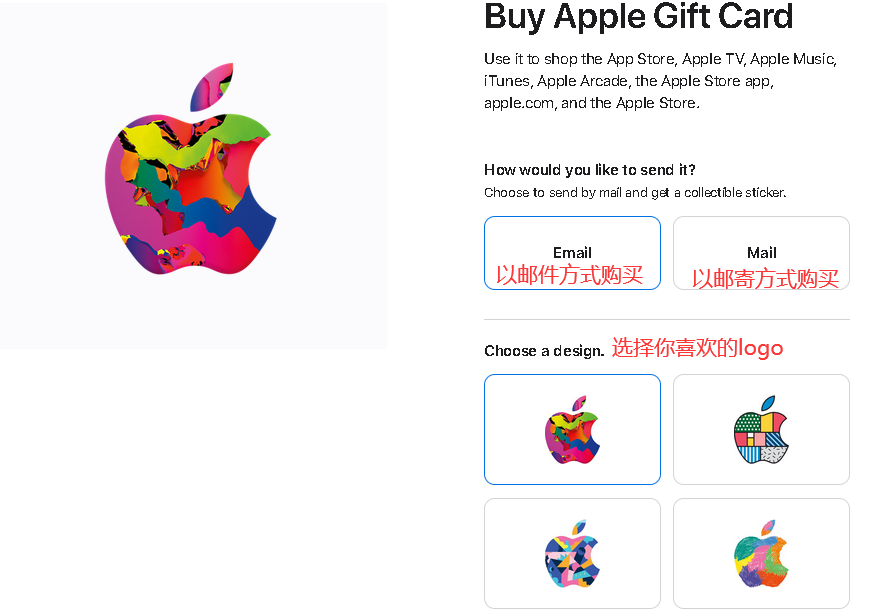886x612 pixels.
Task: Select the patchwork pattern apple logo design
Action: 761,429
